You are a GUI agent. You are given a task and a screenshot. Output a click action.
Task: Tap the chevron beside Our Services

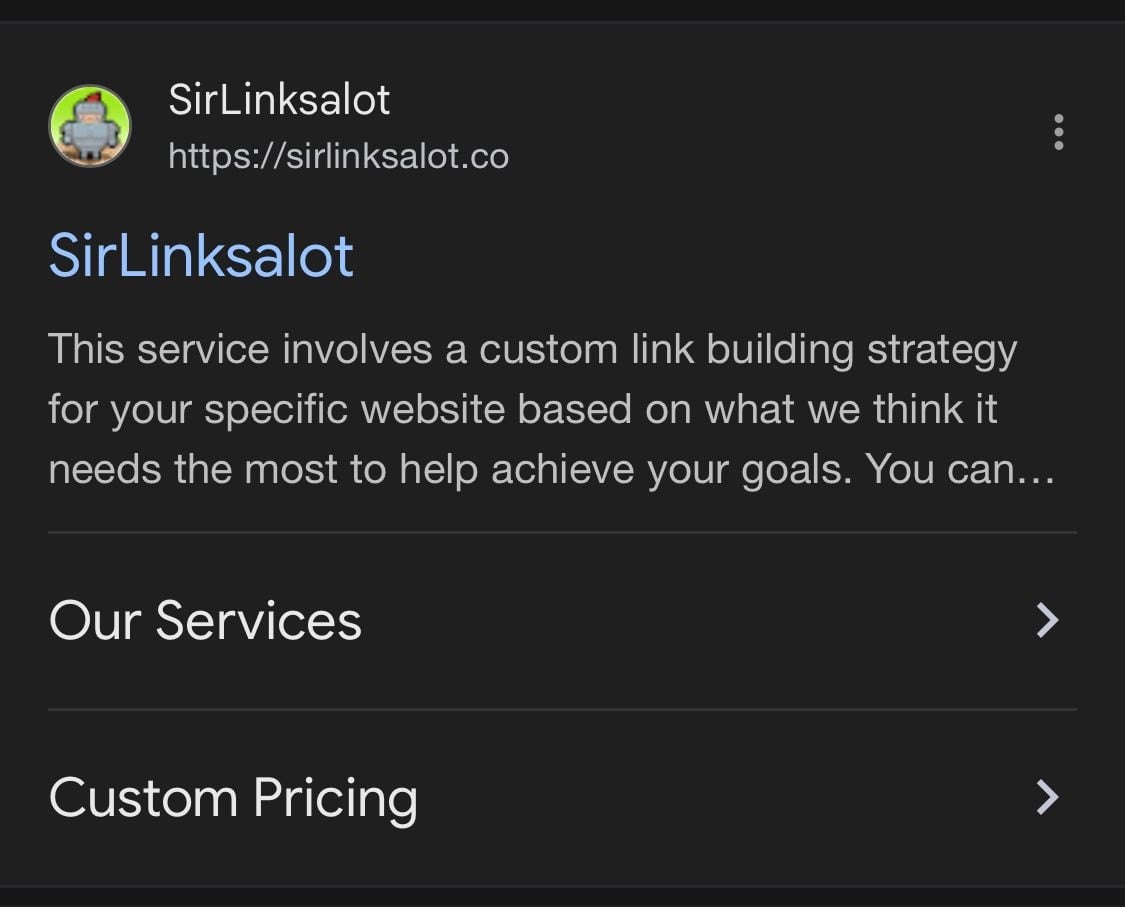(x=1047, y=620)
